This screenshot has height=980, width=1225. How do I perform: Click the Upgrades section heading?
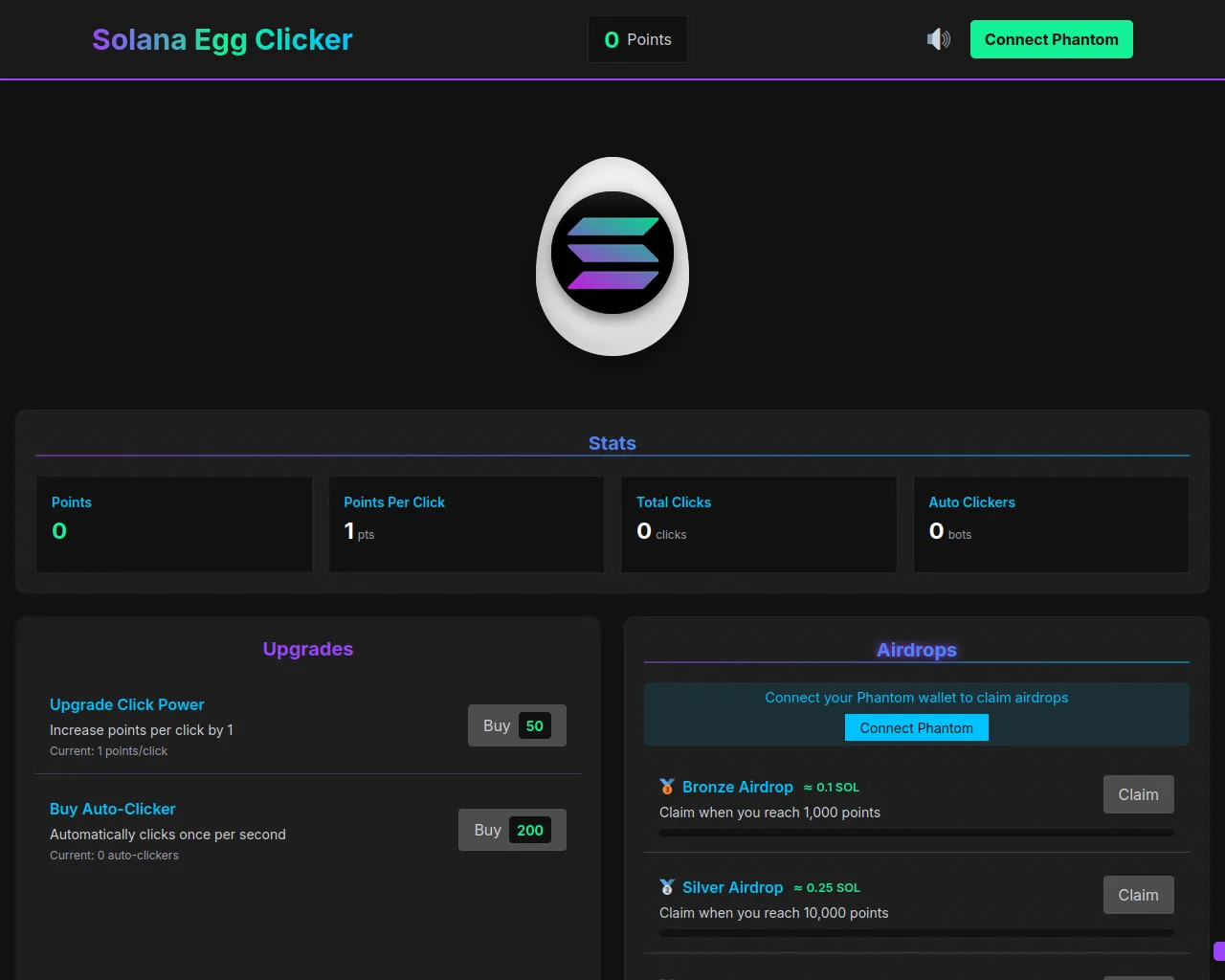pyautogui.click(x=308, y=649)
